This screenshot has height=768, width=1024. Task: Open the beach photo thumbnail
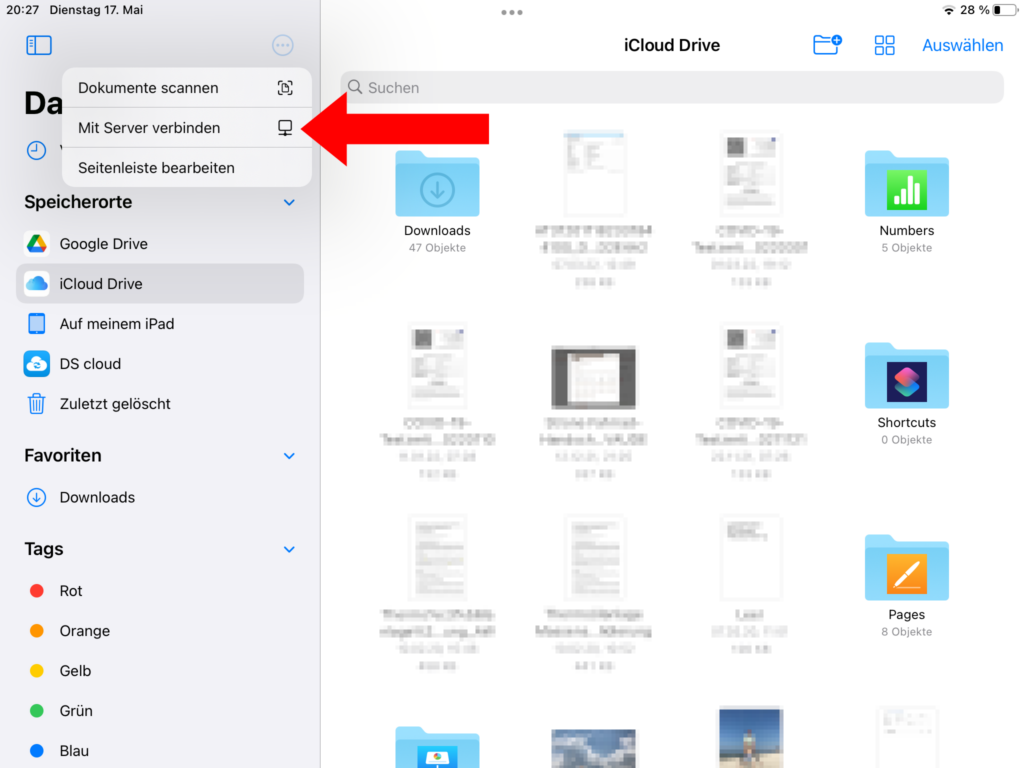[750, 738]
